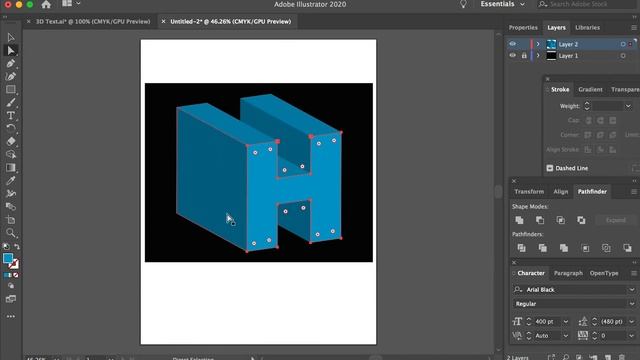This screenshot has width=640, height=360.
Task: Select the Rectangle tool
Action: (11, 90)
